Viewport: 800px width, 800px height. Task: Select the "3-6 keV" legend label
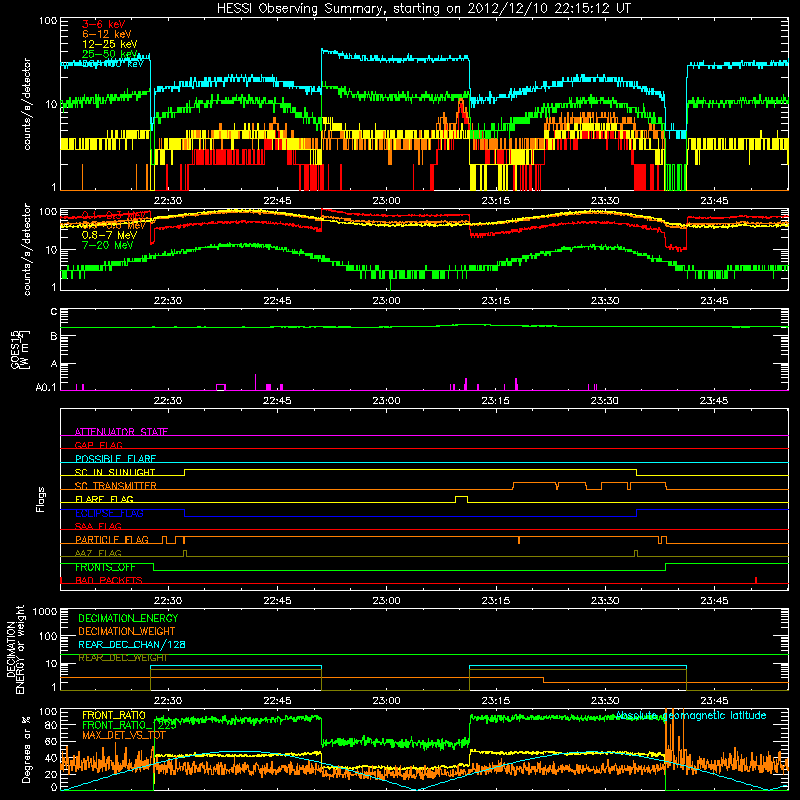point(104,24)
